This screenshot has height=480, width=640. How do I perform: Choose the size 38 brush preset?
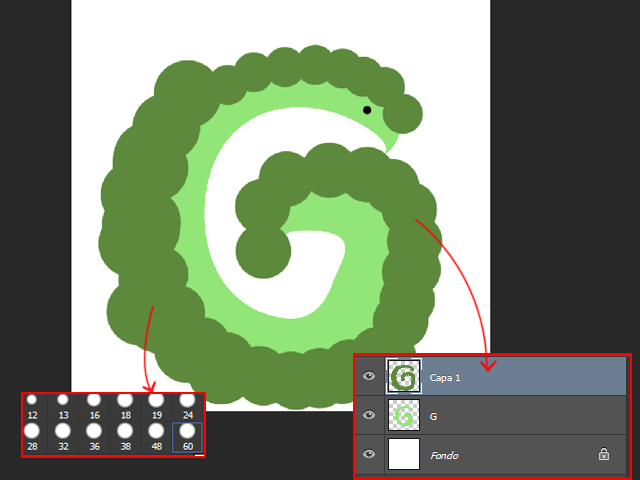pyautogui.click(x=125, y=437)
